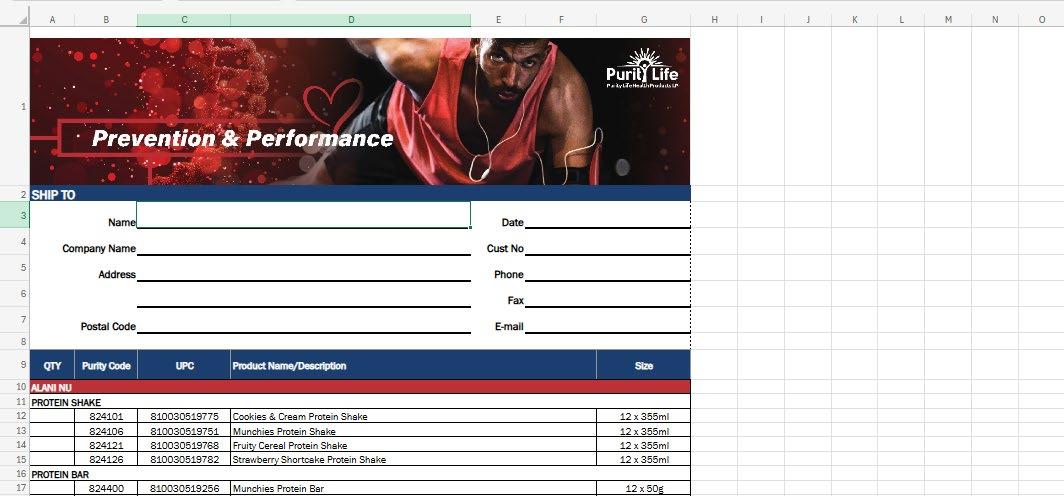Image resolution: width=1064 pixels, height=496 pixels.
Task: Select column N header
Action: pos(995,20)
